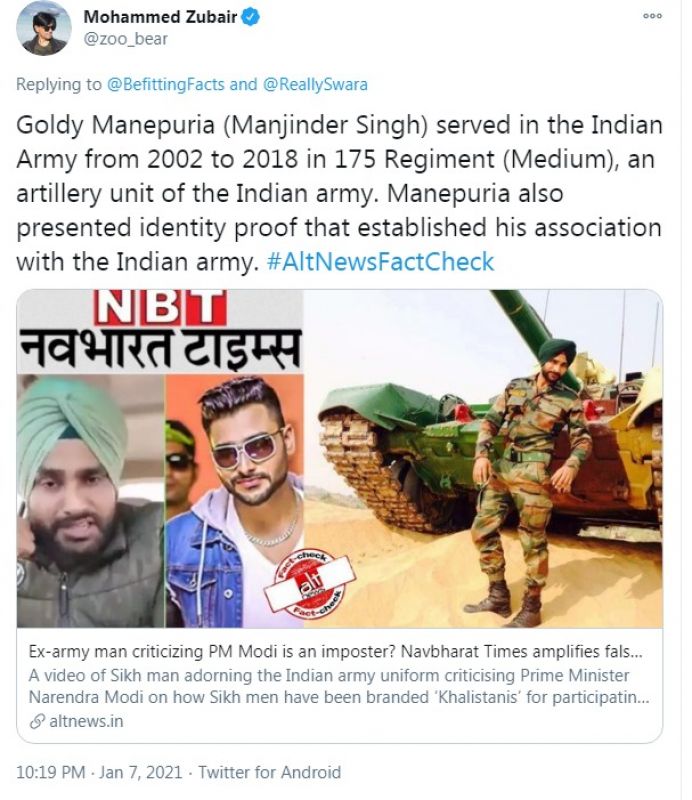This screenshot has height=800, width=692.
Task: Click the link icon beside altnews.in
Action: 37,721
